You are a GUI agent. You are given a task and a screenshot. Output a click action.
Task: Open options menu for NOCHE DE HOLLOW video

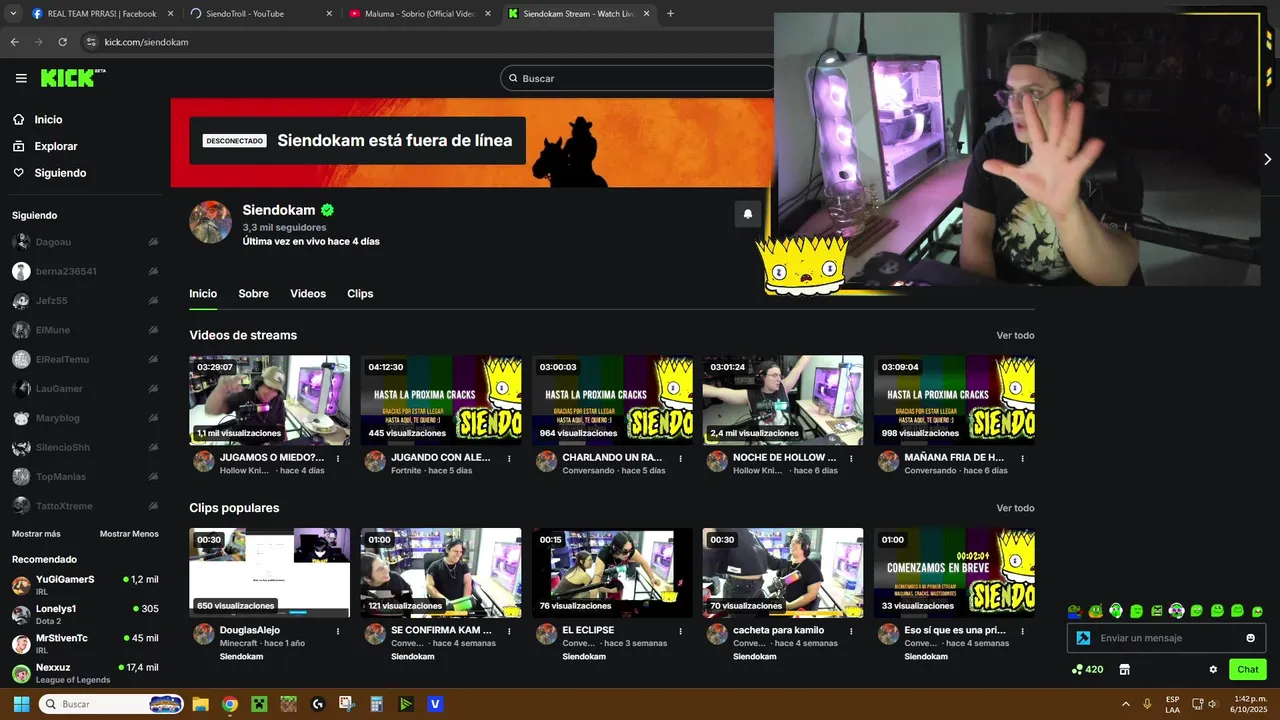851,459
